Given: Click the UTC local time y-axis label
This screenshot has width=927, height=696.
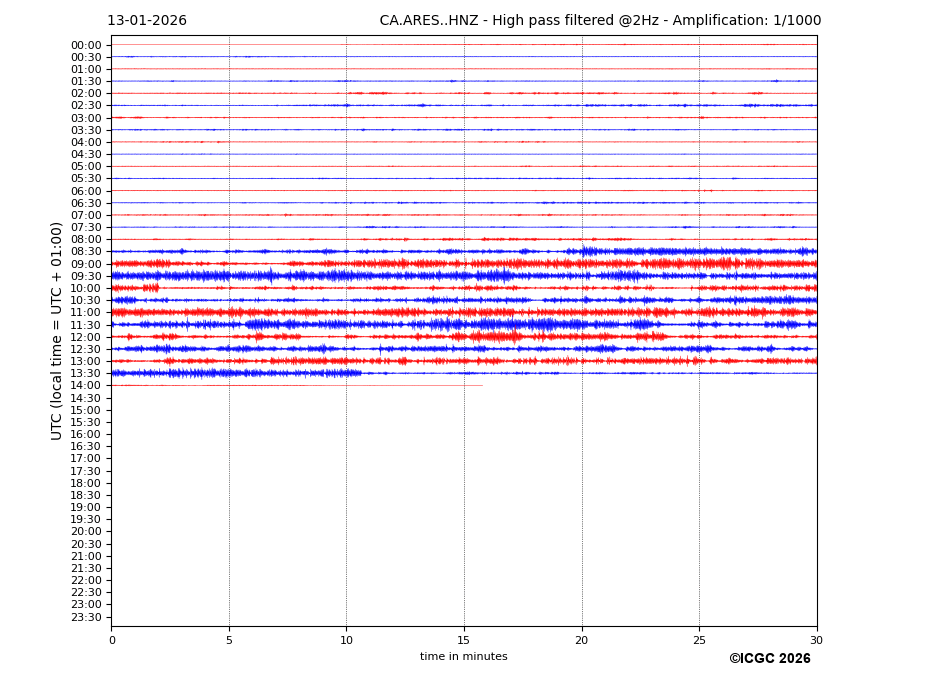Looking at the screenshot, I should (58, 331).
